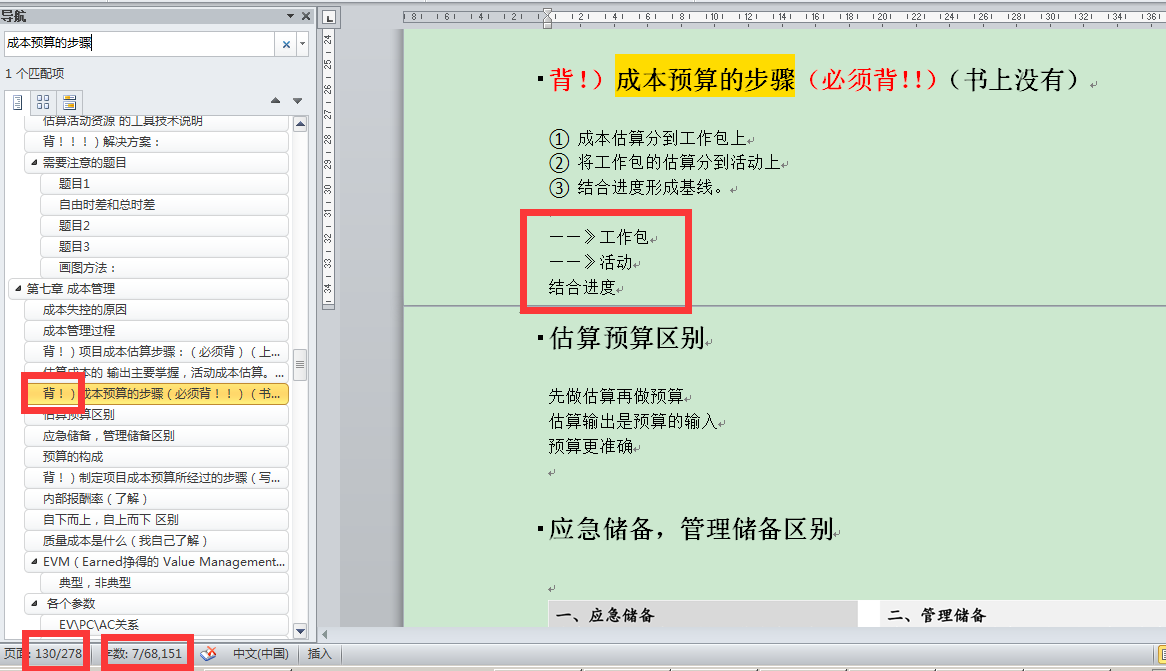
Task: Jump to heading 背！）制定项目成本预算所经过的步骤
Action: [x=156, y=478]
